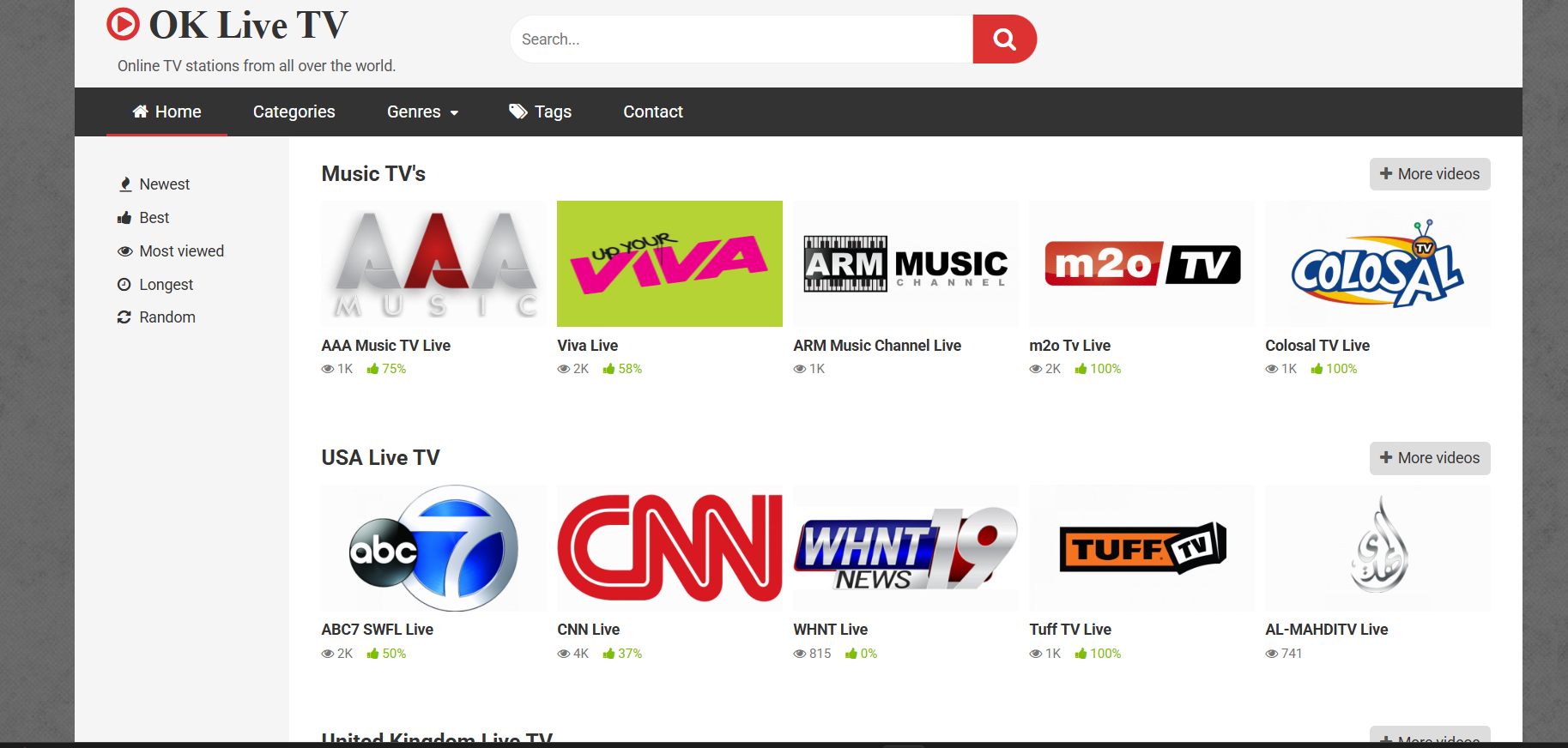Click the m2o Tv Live title
This screenshot has height=748, width=1568.
coord(1069,346)
